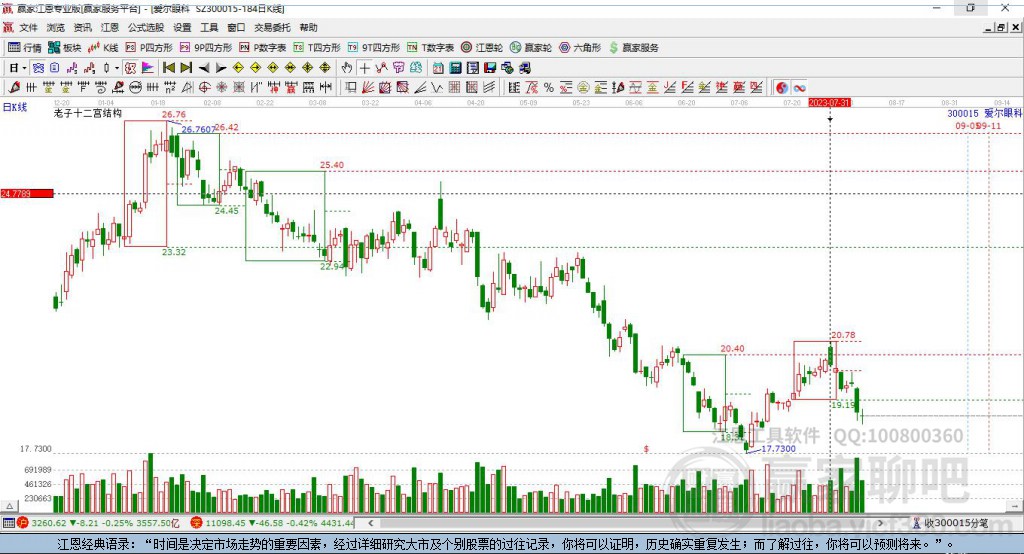Click the n² square tool icon
Screen dimensions: 1024x554
click(x=170, y=88)
